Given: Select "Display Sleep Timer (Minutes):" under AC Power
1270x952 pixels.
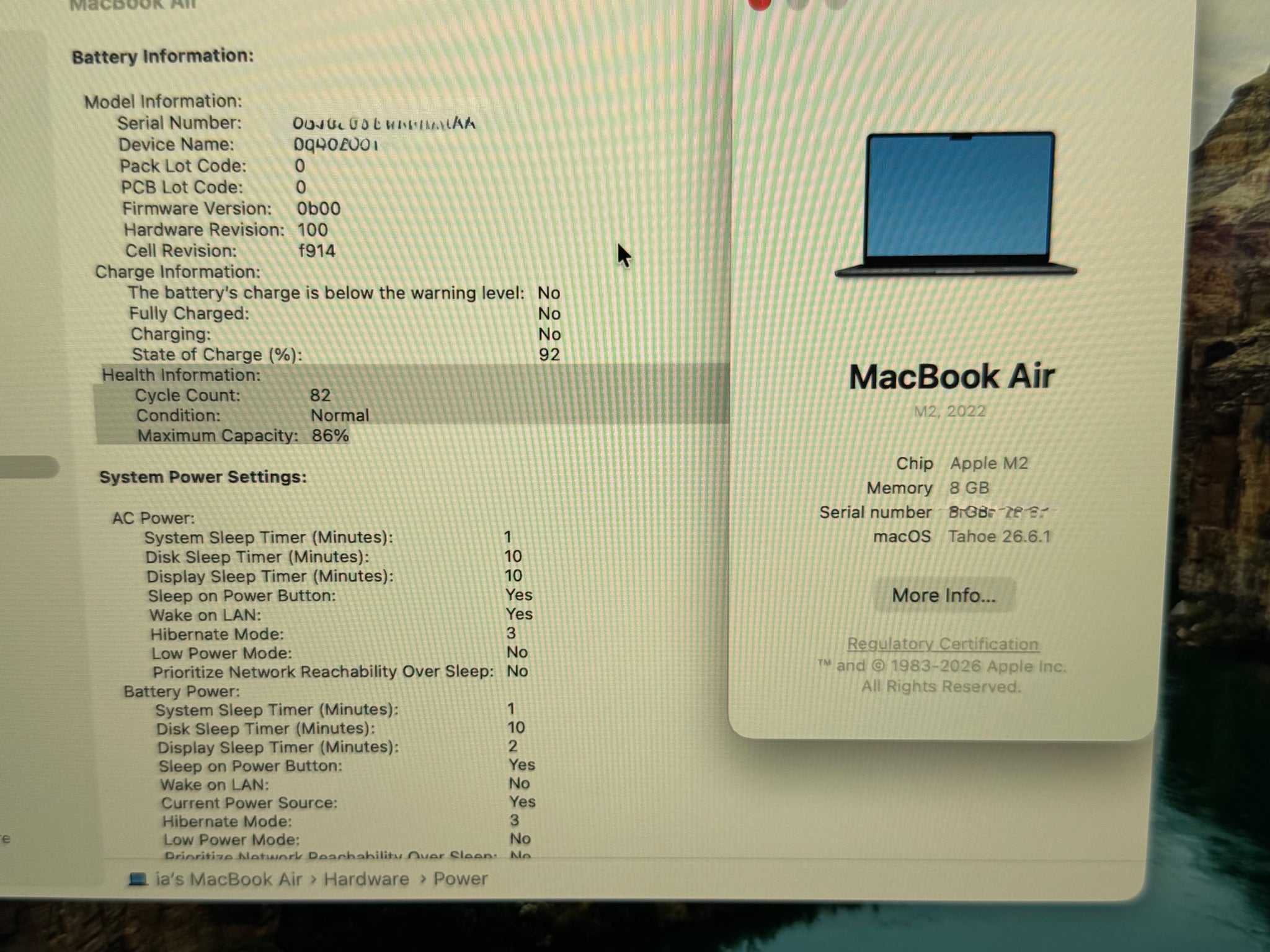Looking at the screenshot, I should [270, 576].
